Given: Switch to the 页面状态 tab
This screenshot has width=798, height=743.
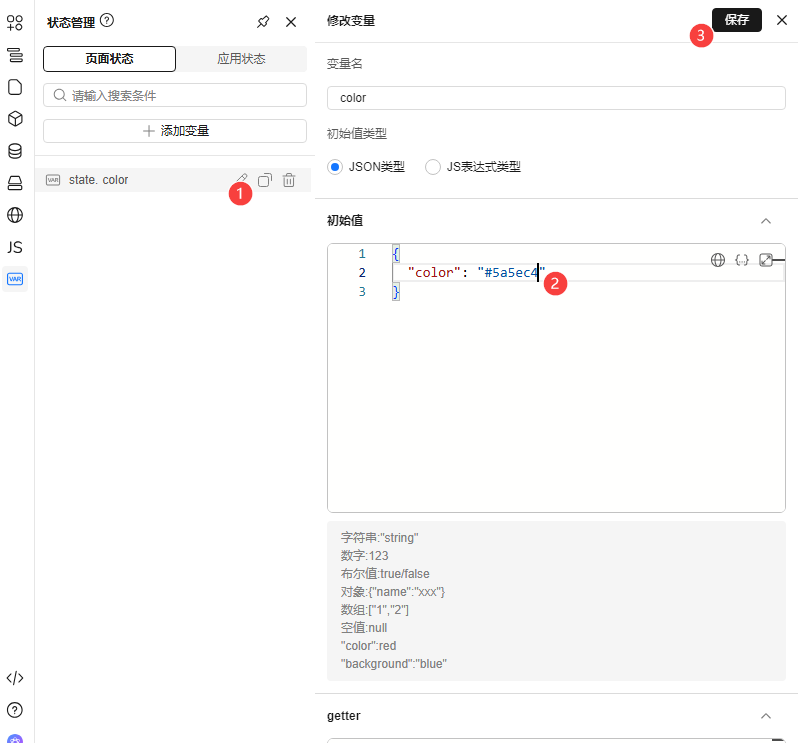Looking at the screenshot, I should 109,59.
